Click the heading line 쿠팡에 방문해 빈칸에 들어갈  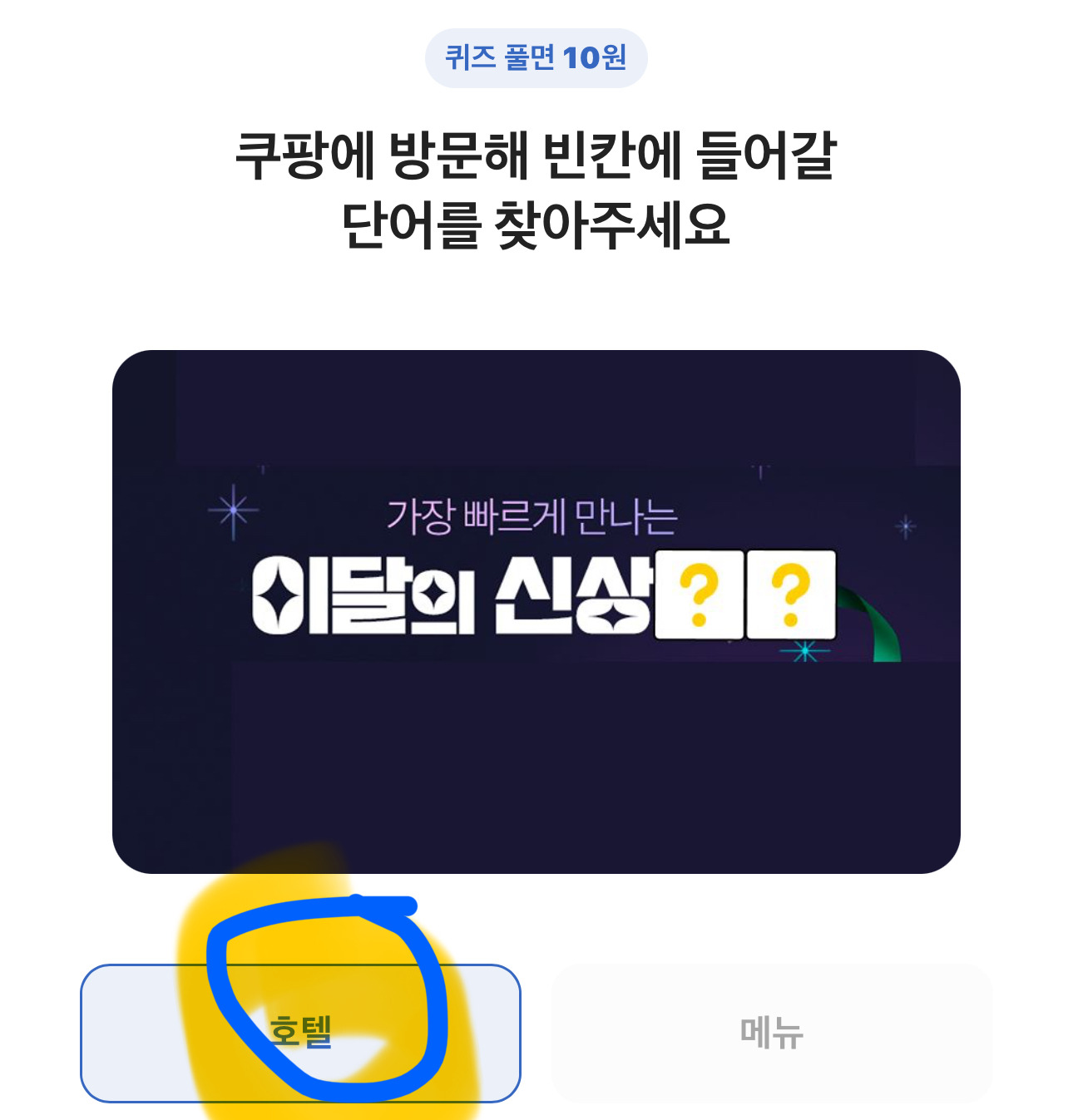click(x=536, y=155)
